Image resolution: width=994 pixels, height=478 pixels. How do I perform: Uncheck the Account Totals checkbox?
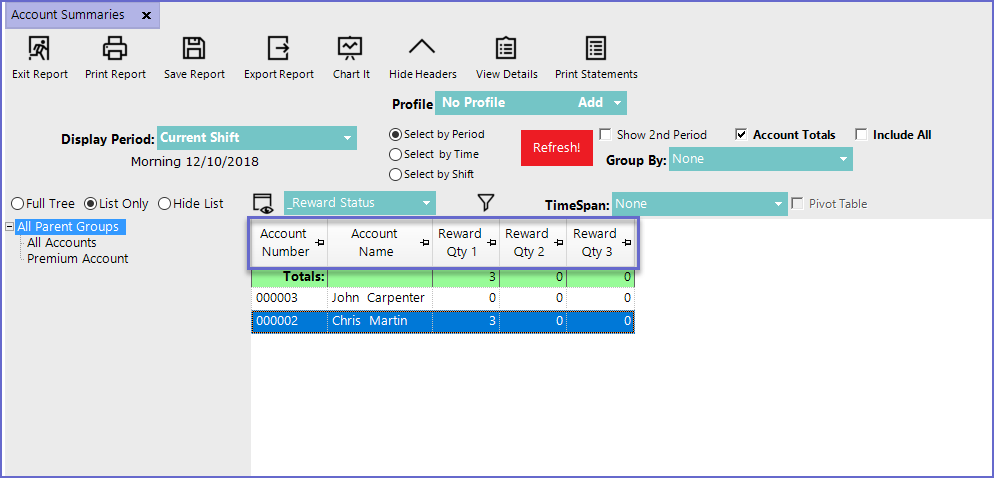[740, 134]
